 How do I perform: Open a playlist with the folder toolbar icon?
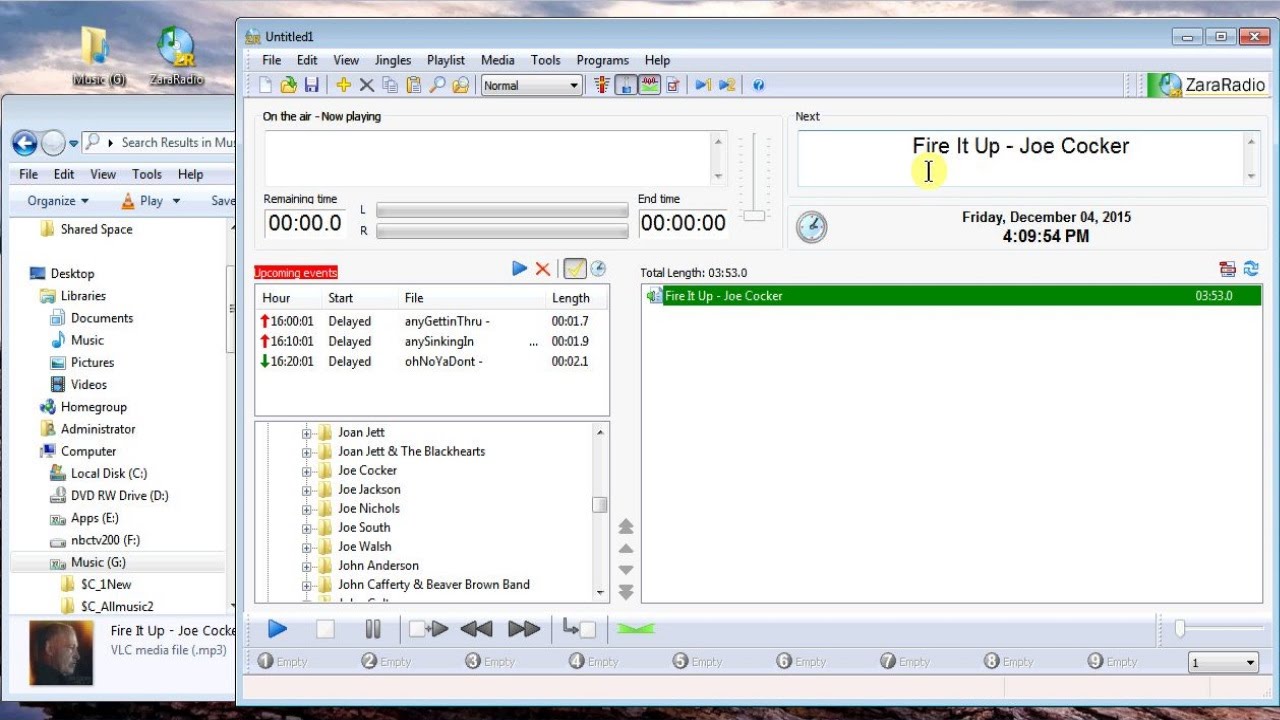pyautogui.click(x=289, y=86)
